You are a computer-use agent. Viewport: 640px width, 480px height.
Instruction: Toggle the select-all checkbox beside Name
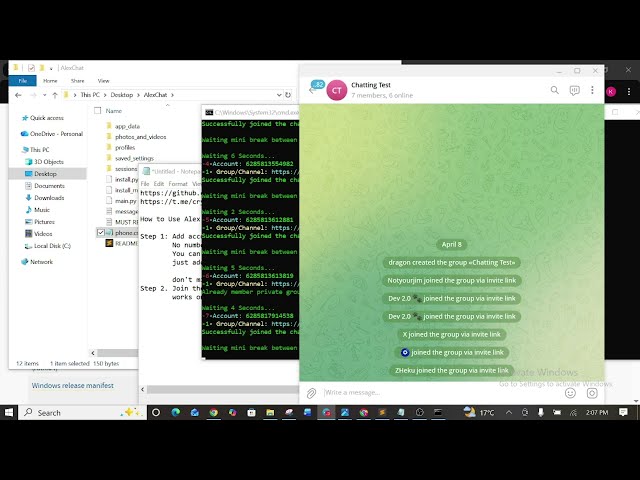(98, 111)
